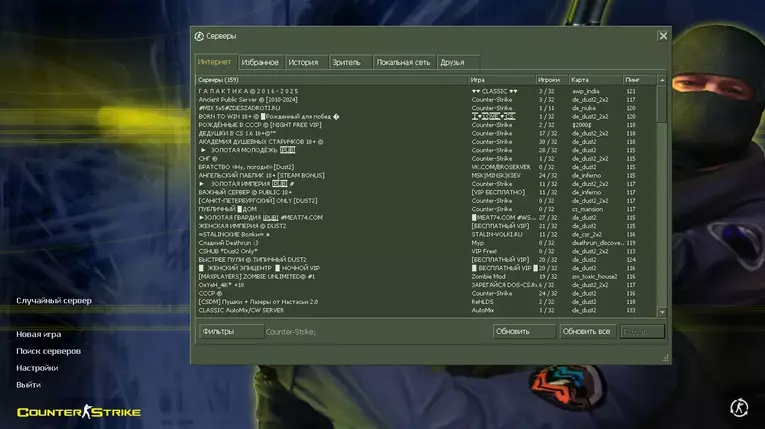Click the window resize grip icon

665,358
